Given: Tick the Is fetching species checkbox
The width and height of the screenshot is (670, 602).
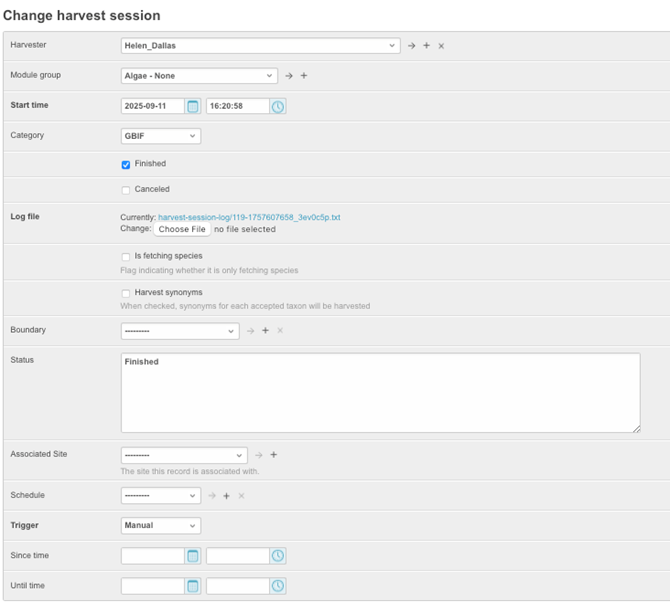Looking at the screenshot, I should (126, 257).
